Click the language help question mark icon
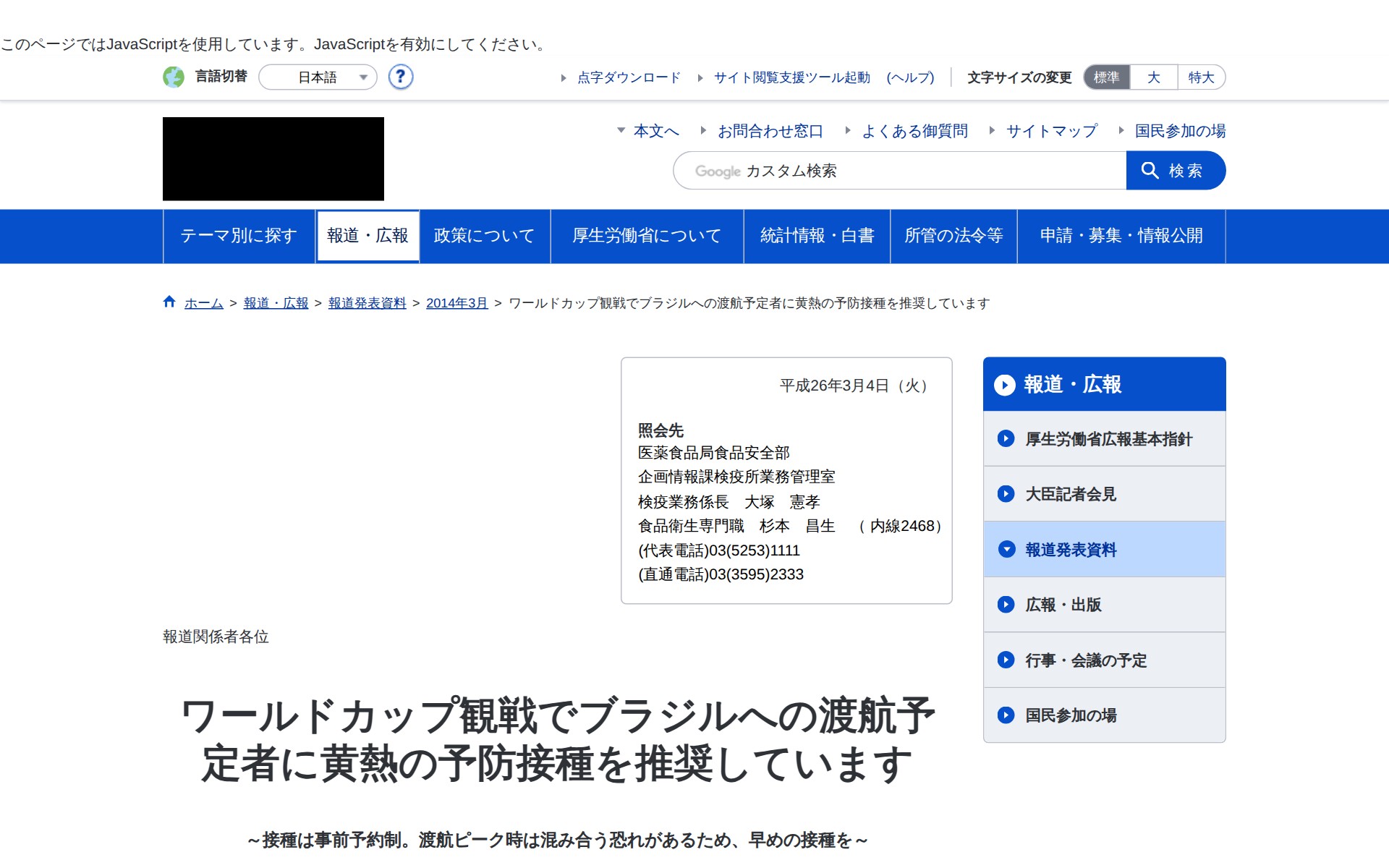This screenshot has width=1389, height=868. pos(400,77)
